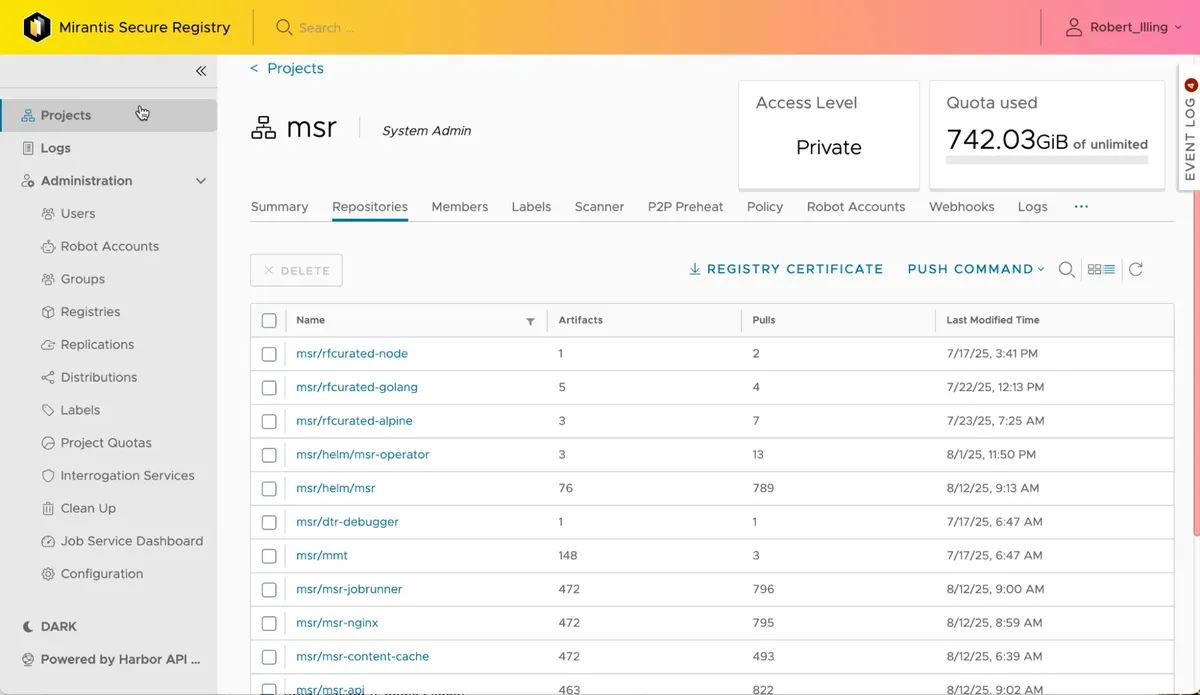This screenshot has height=695, width=1200.
Task: Click the Users icon in sidebar
Action: click(48, 214)
